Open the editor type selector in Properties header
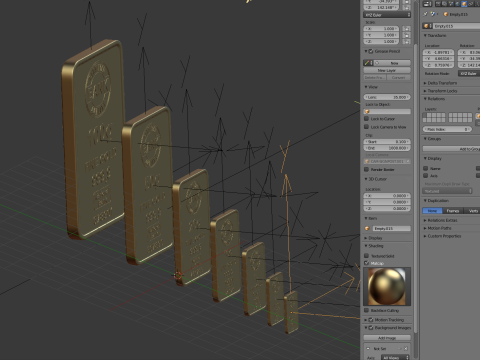The width and height of the screenshot is (480, 360). (x=427, y=4)
